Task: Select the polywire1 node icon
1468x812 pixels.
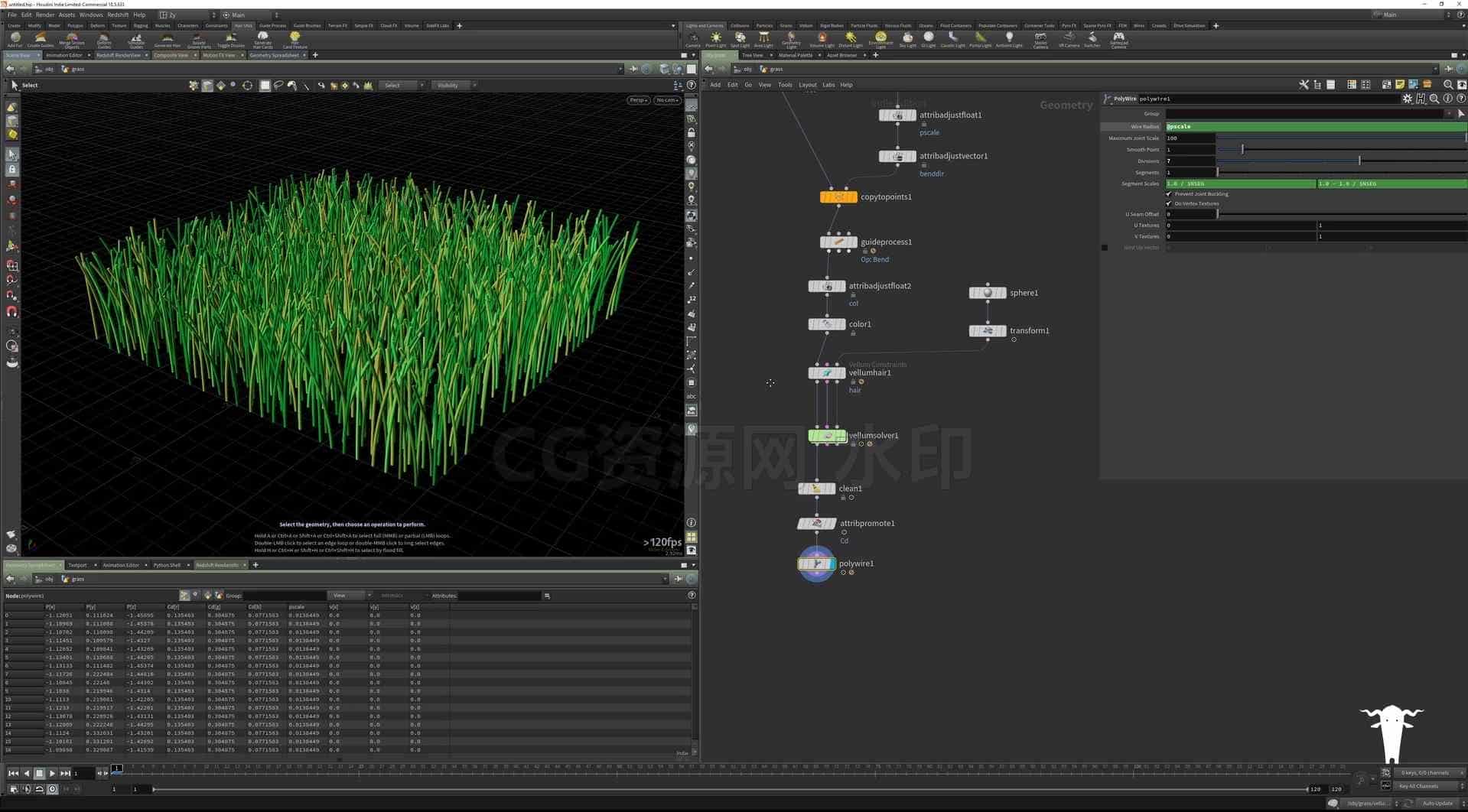Action: click(816, 564)
